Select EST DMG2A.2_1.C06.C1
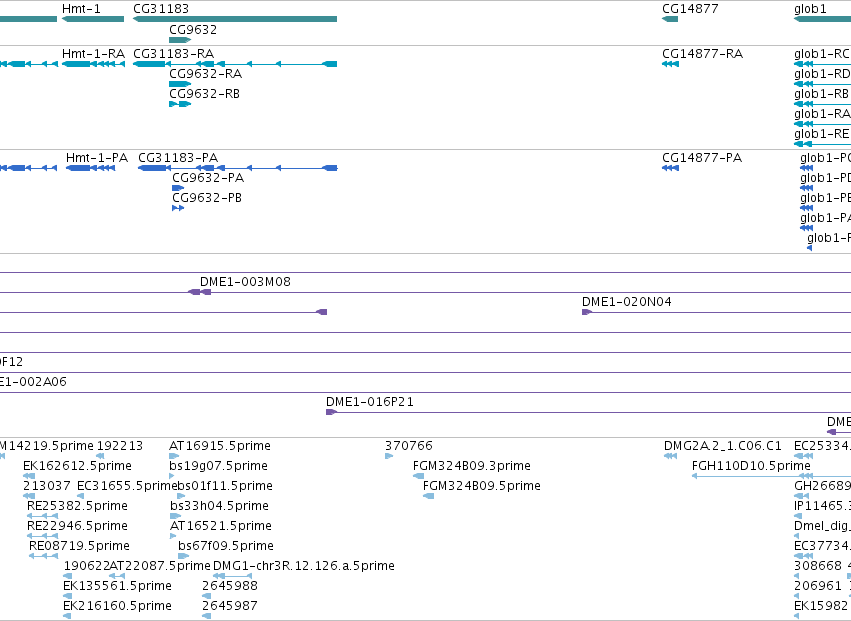 723,446
